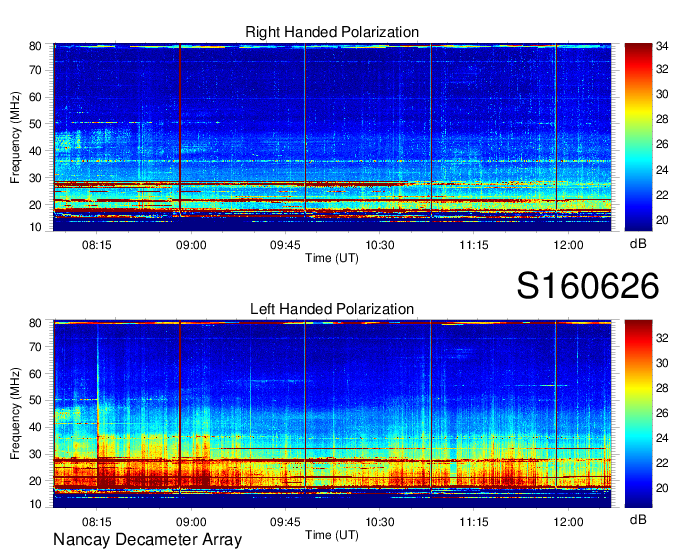
Task: Click the 30 value on Right Handed color bar
Action: point(662,95)
